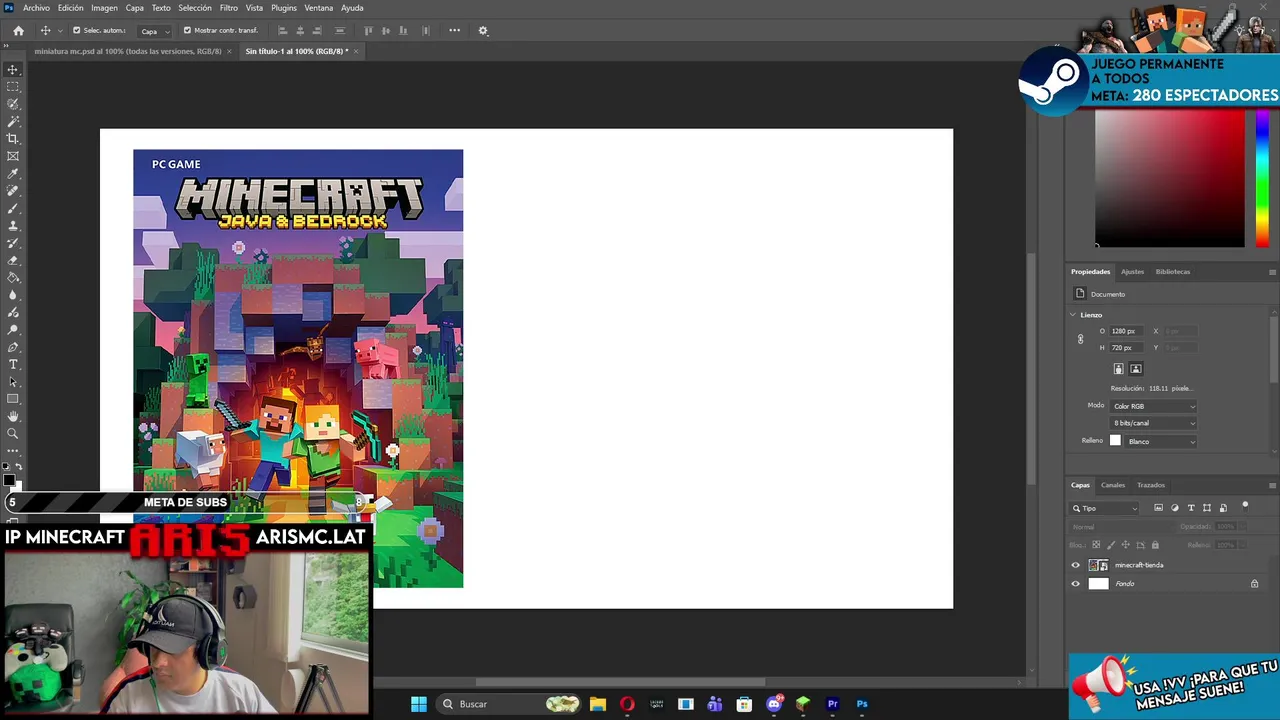This screenshot has width=1280, height=720.
Task: Pick a color in the color field
Action: click(1170, 178)
